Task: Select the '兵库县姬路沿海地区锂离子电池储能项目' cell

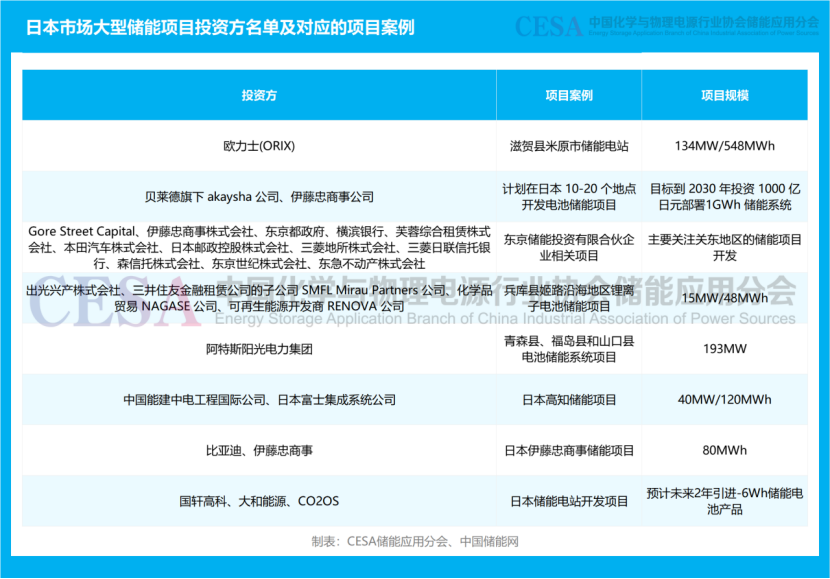Action: 569,298
